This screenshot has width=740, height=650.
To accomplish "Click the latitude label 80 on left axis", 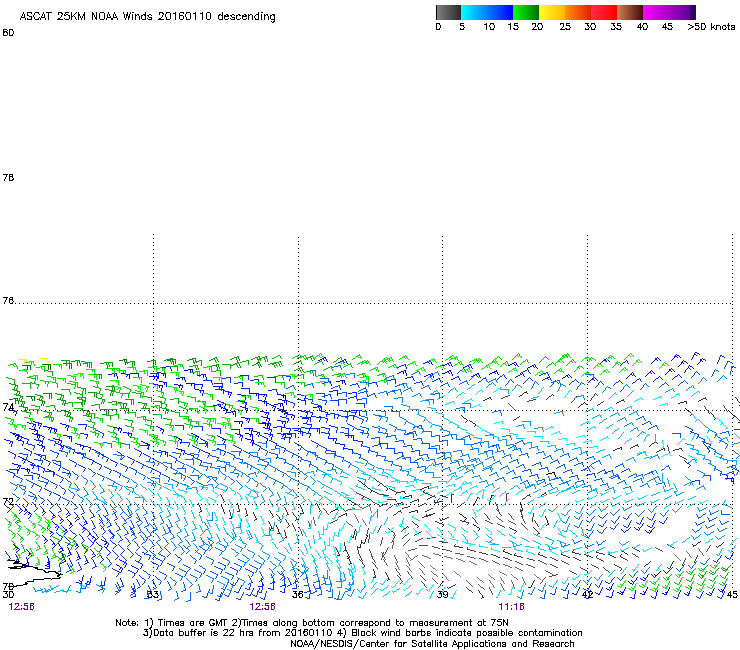I will point(8,33).
